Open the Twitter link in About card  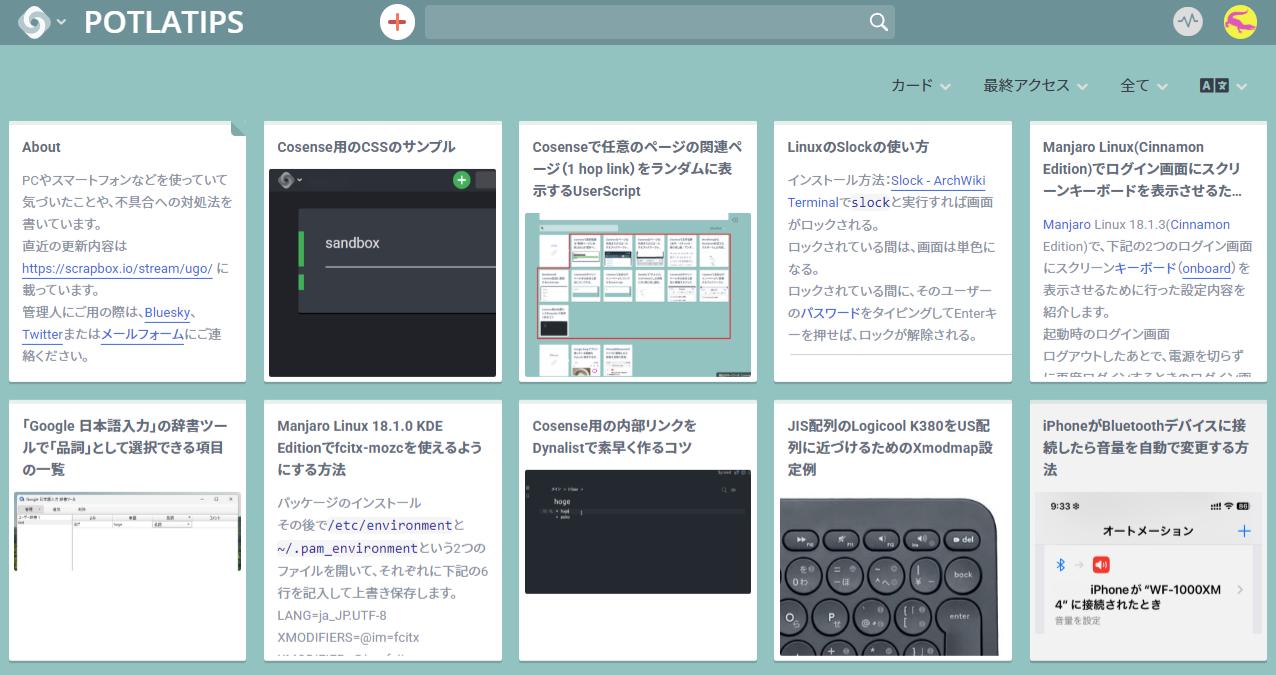(42, 334)
